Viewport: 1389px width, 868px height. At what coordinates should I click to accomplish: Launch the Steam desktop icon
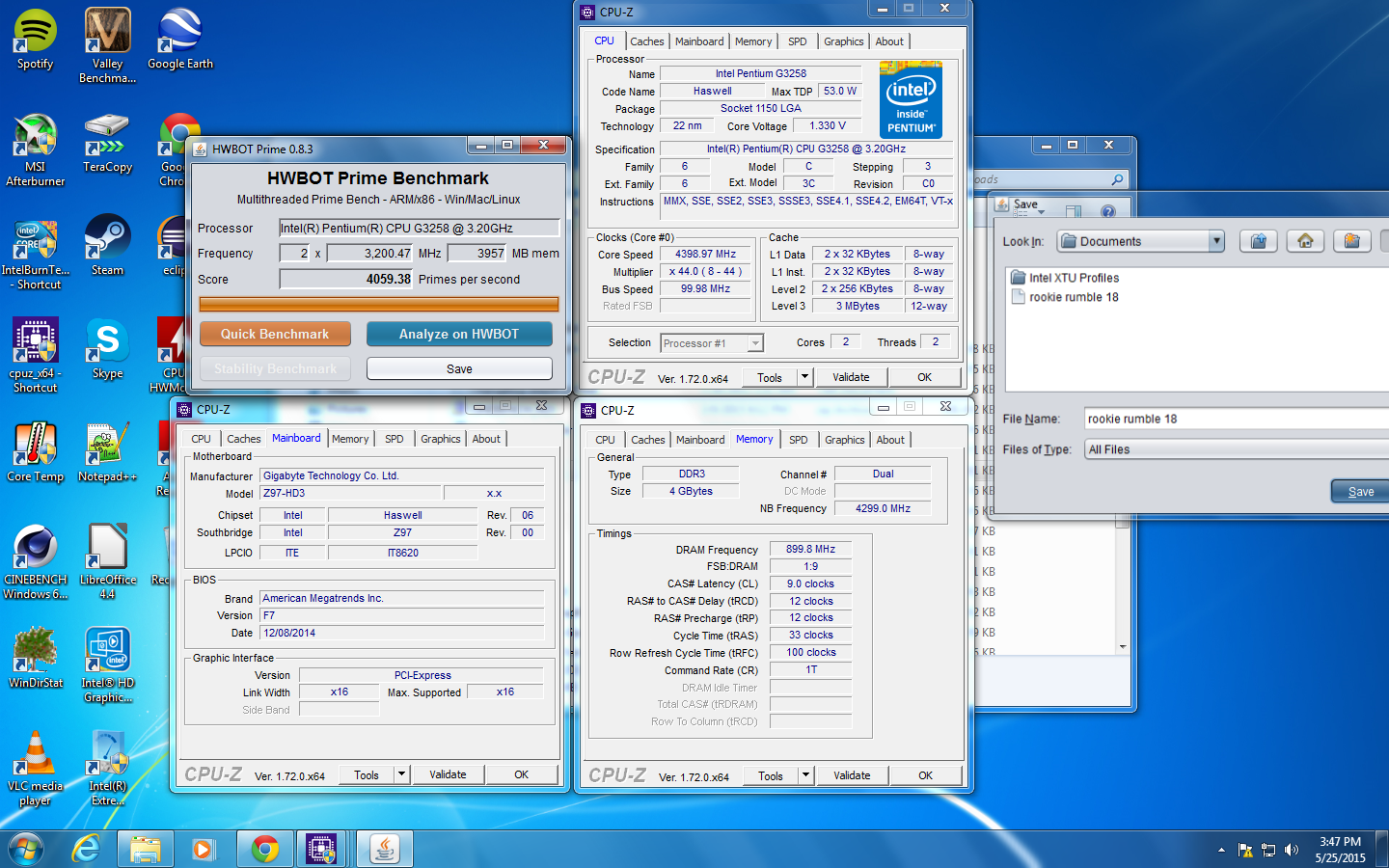click(107, 246)
